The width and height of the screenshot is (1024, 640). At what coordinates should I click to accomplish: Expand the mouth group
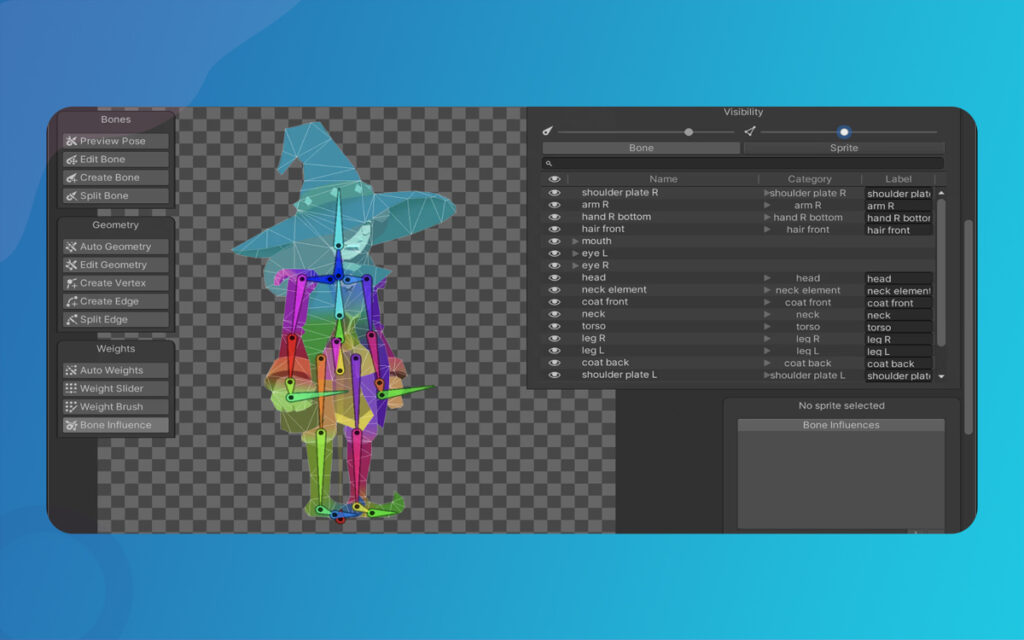tap(575, 241)
